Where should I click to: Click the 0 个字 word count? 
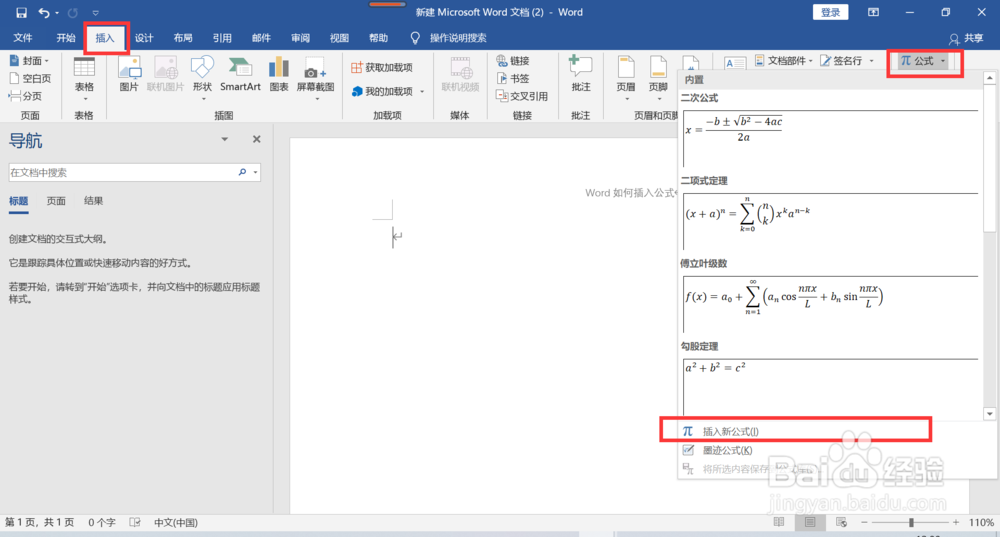pyautogui.click(x=102, y=522)
